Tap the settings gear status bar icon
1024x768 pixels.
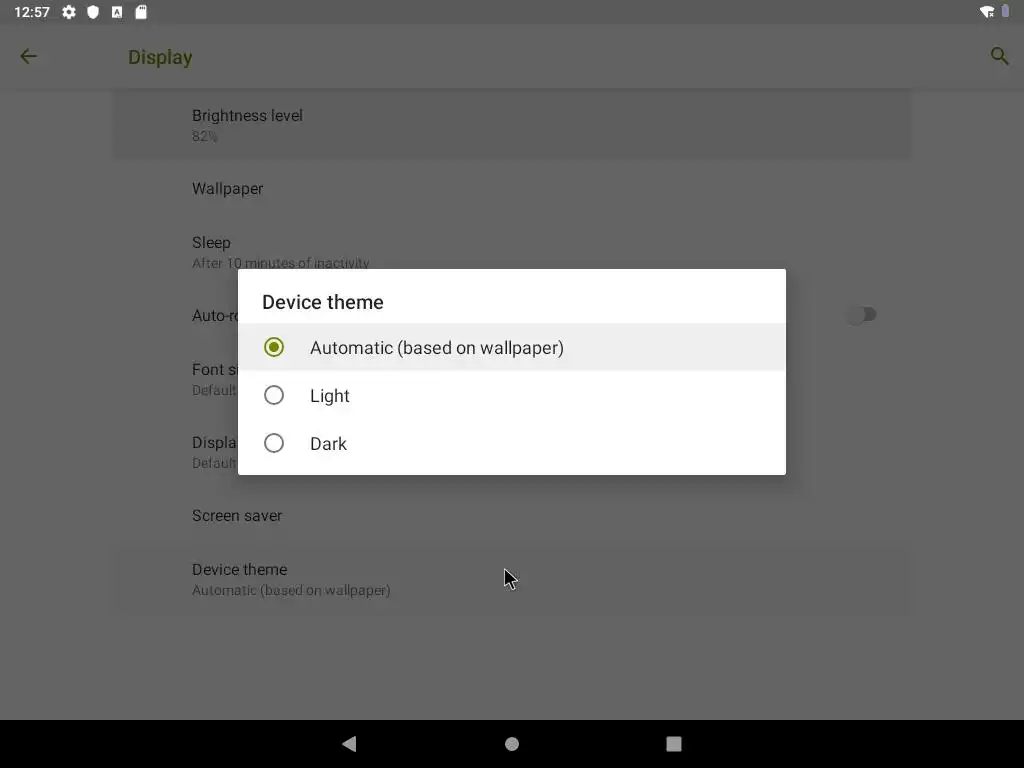69,12
